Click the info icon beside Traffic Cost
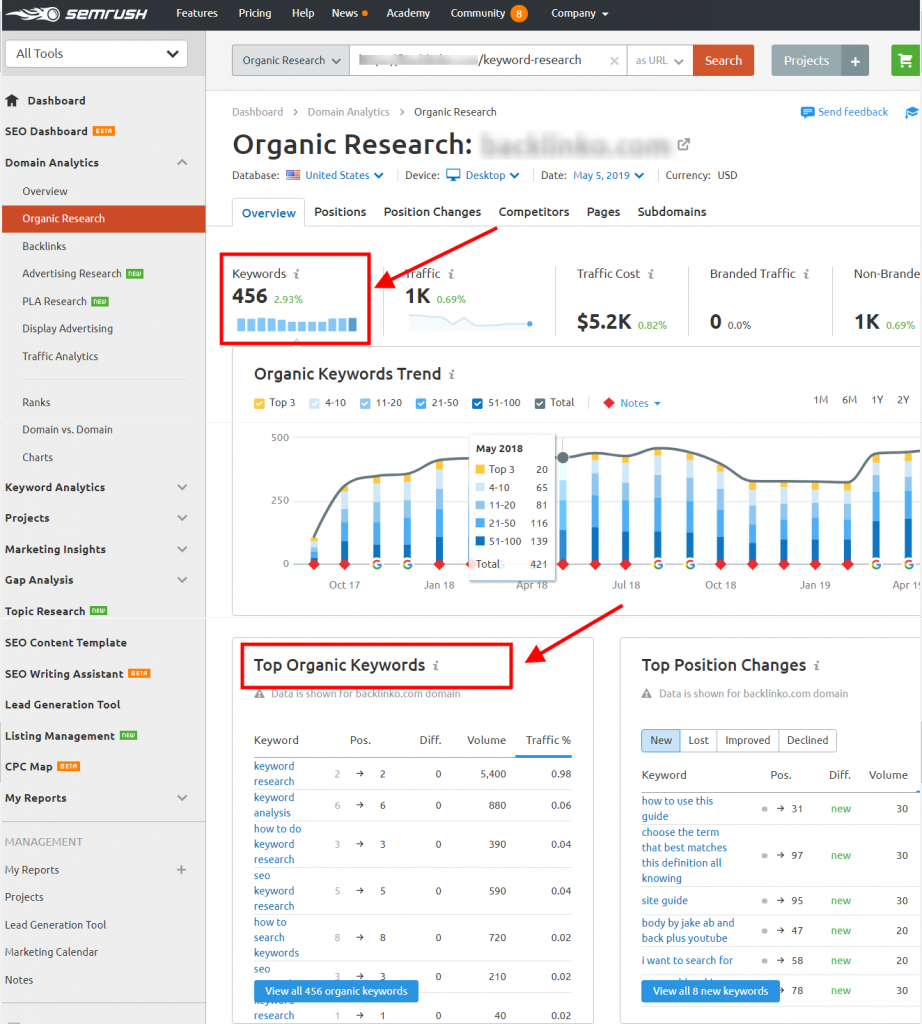Viewport: 922px width, 1024px height. [651, 274]
